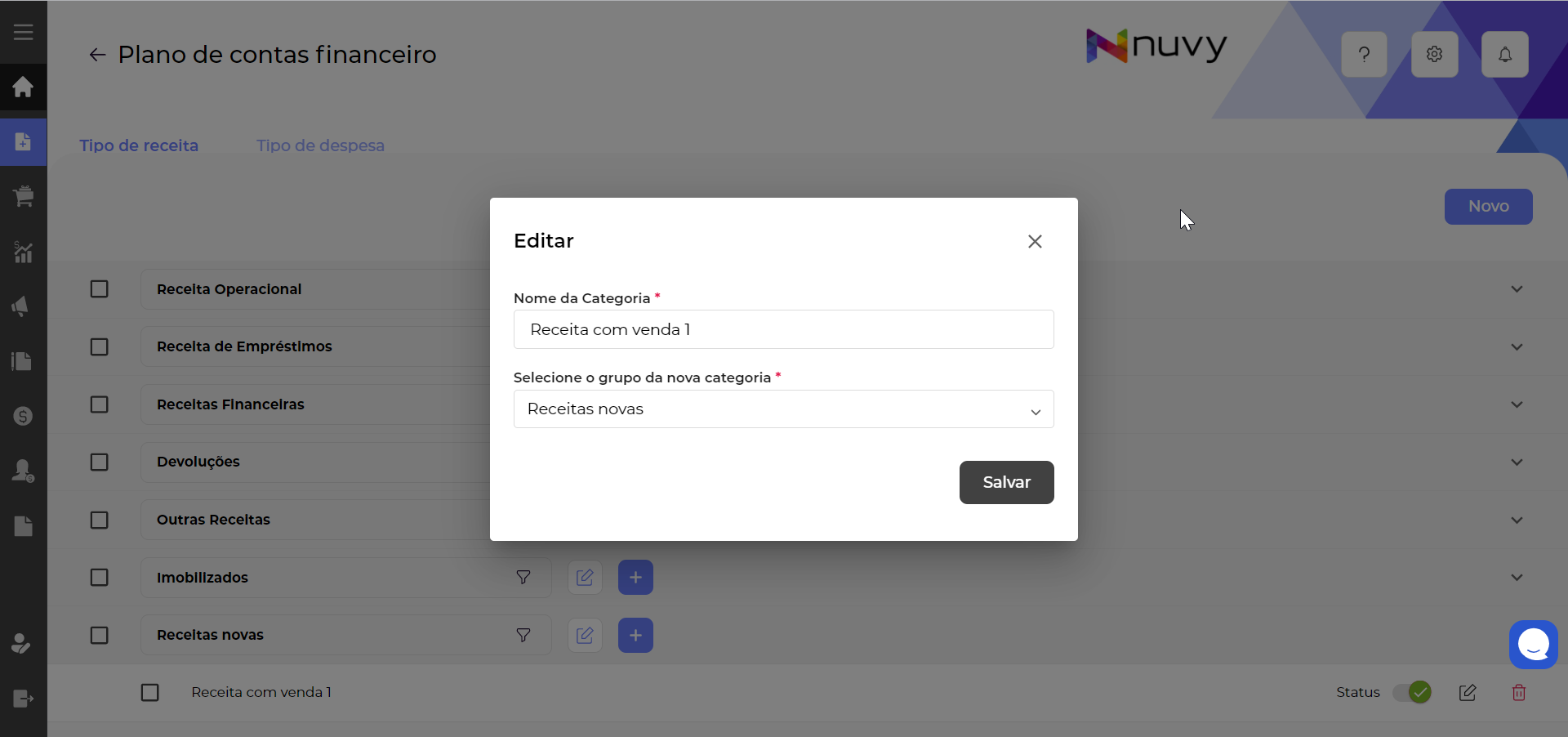Image resolution: width=1568 pixels, height=737 pixels.
Task: Check the Receita Operacional checkbox
Action: tap(99, 289)
